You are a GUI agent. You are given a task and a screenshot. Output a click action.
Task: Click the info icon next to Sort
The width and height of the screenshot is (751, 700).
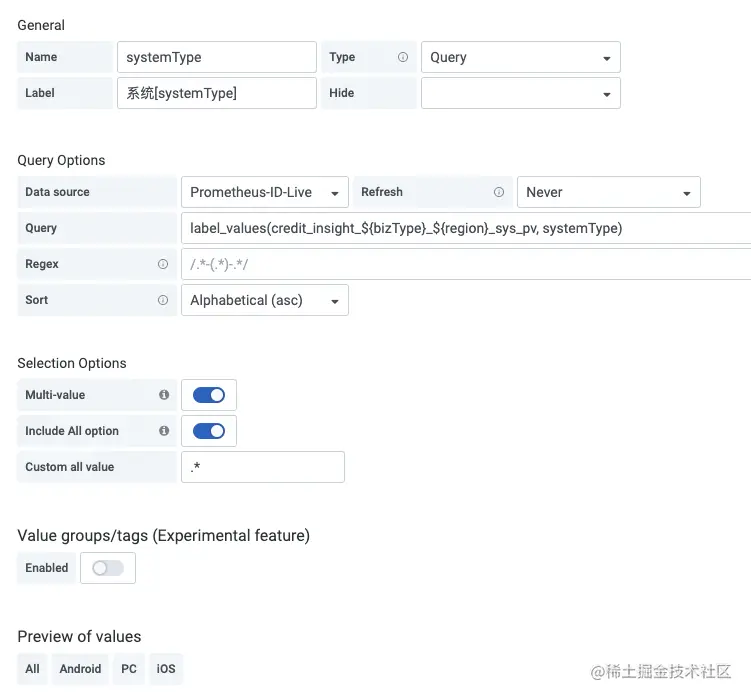pyautogui.click(x=163, y=300)
